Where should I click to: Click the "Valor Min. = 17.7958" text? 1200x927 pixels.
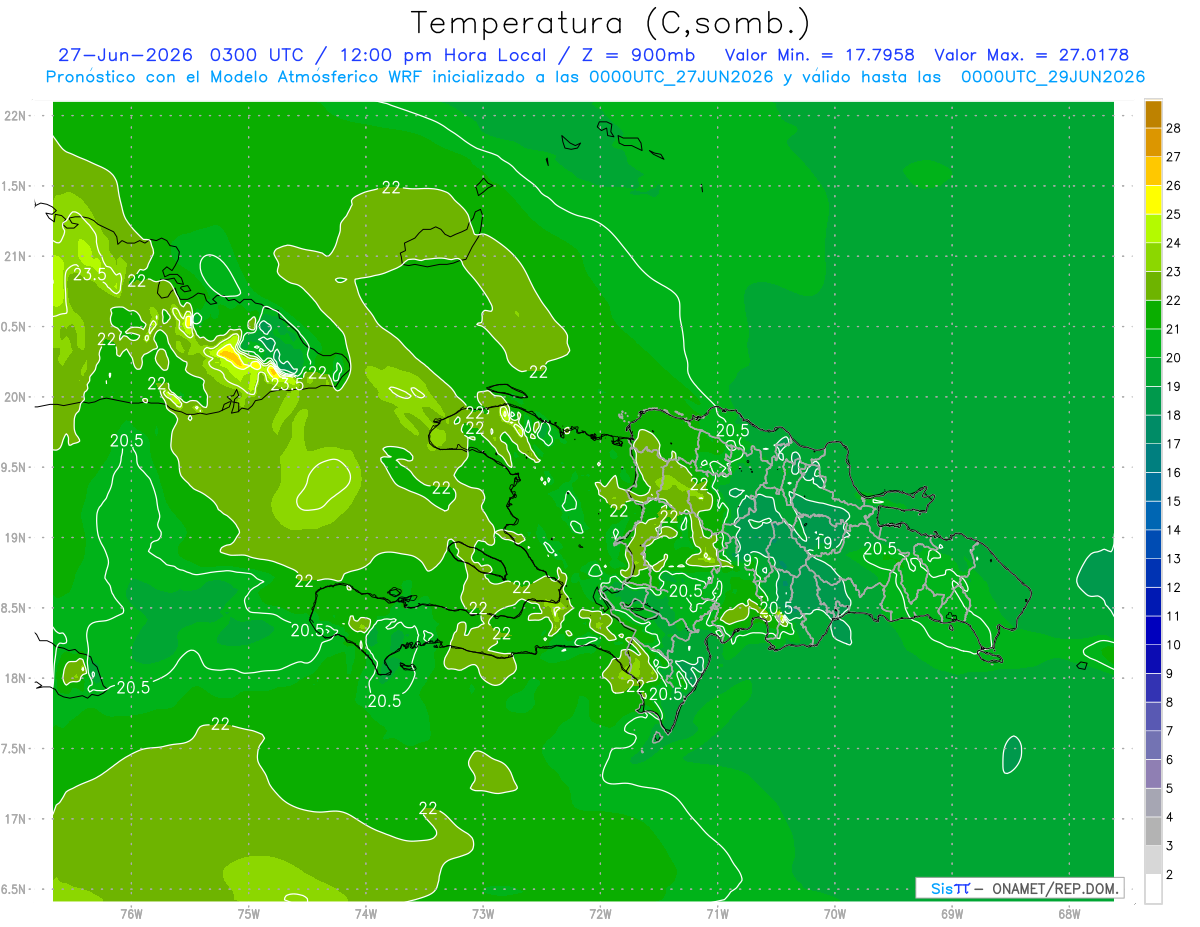[x=819, y=55]
